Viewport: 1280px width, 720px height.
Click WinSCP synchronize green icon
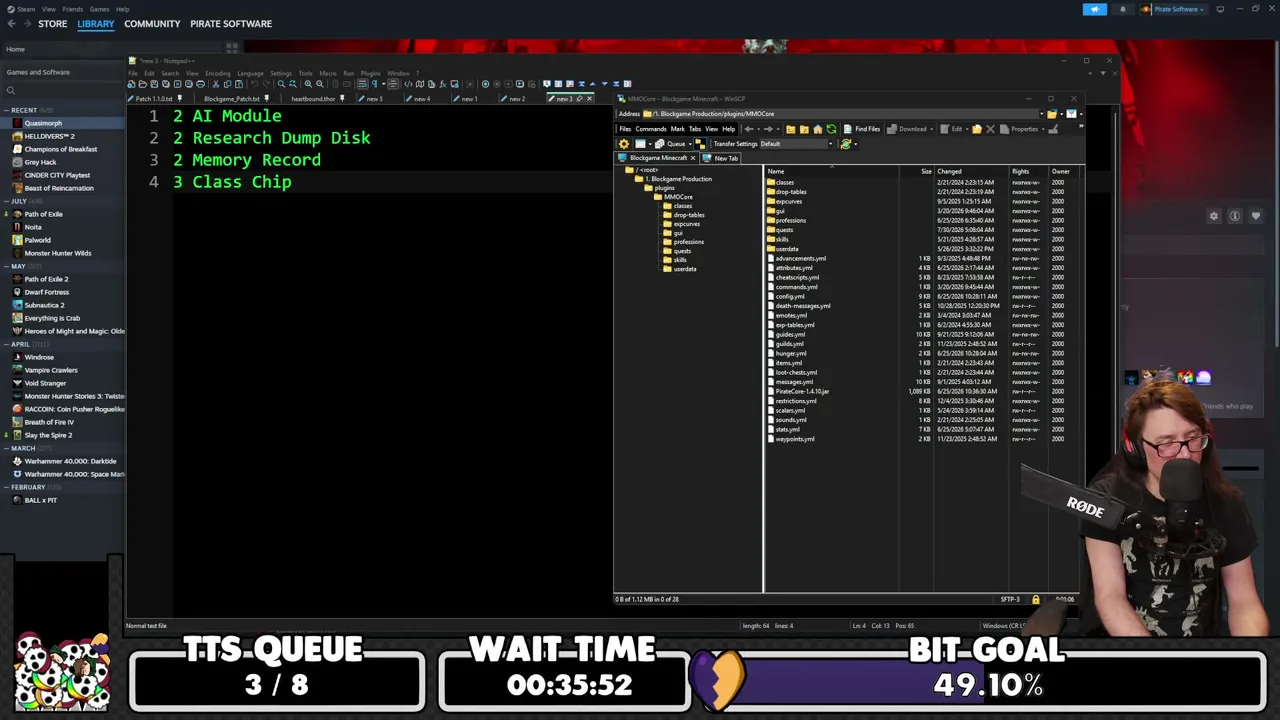point(846,143)
